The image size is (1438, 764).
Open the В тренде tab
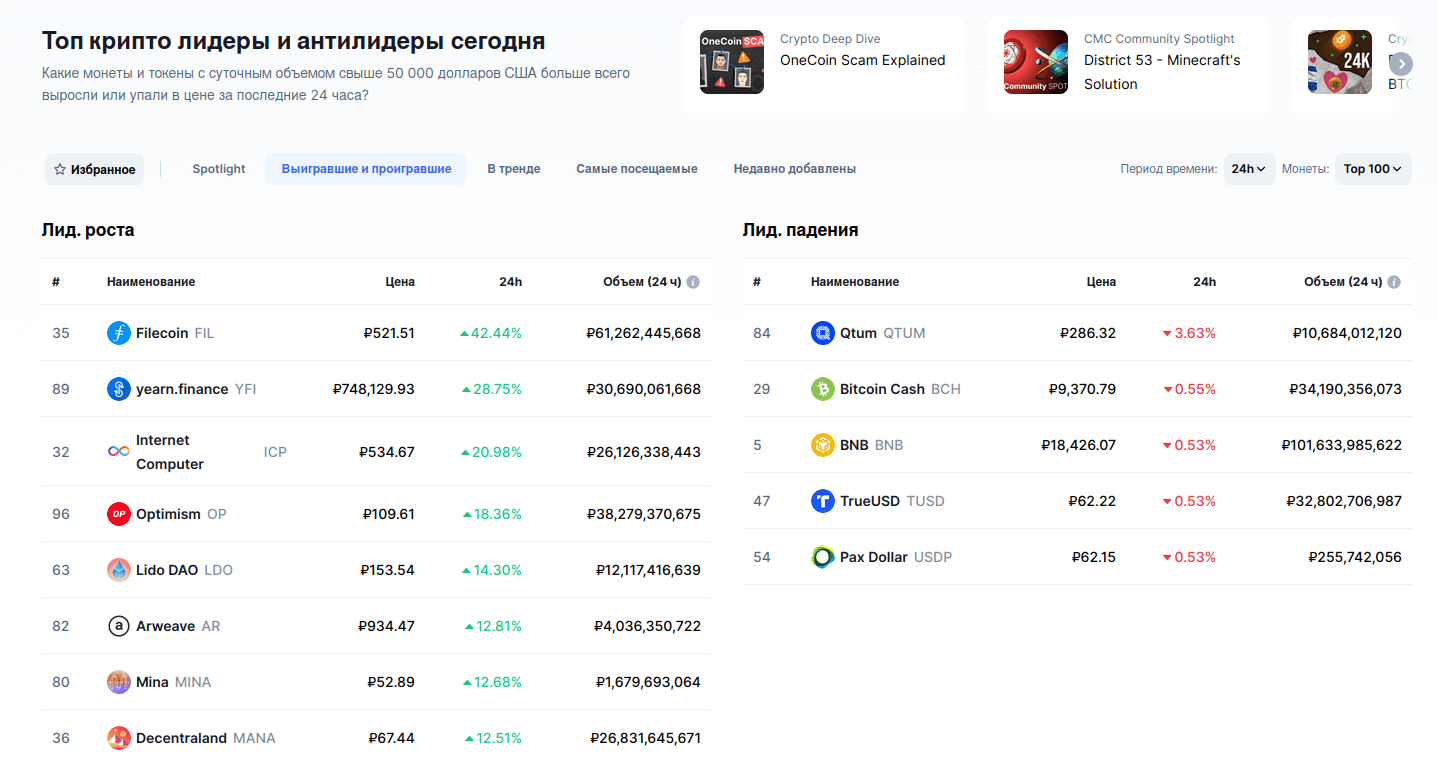pyautogui.click(x=513, y=169)
